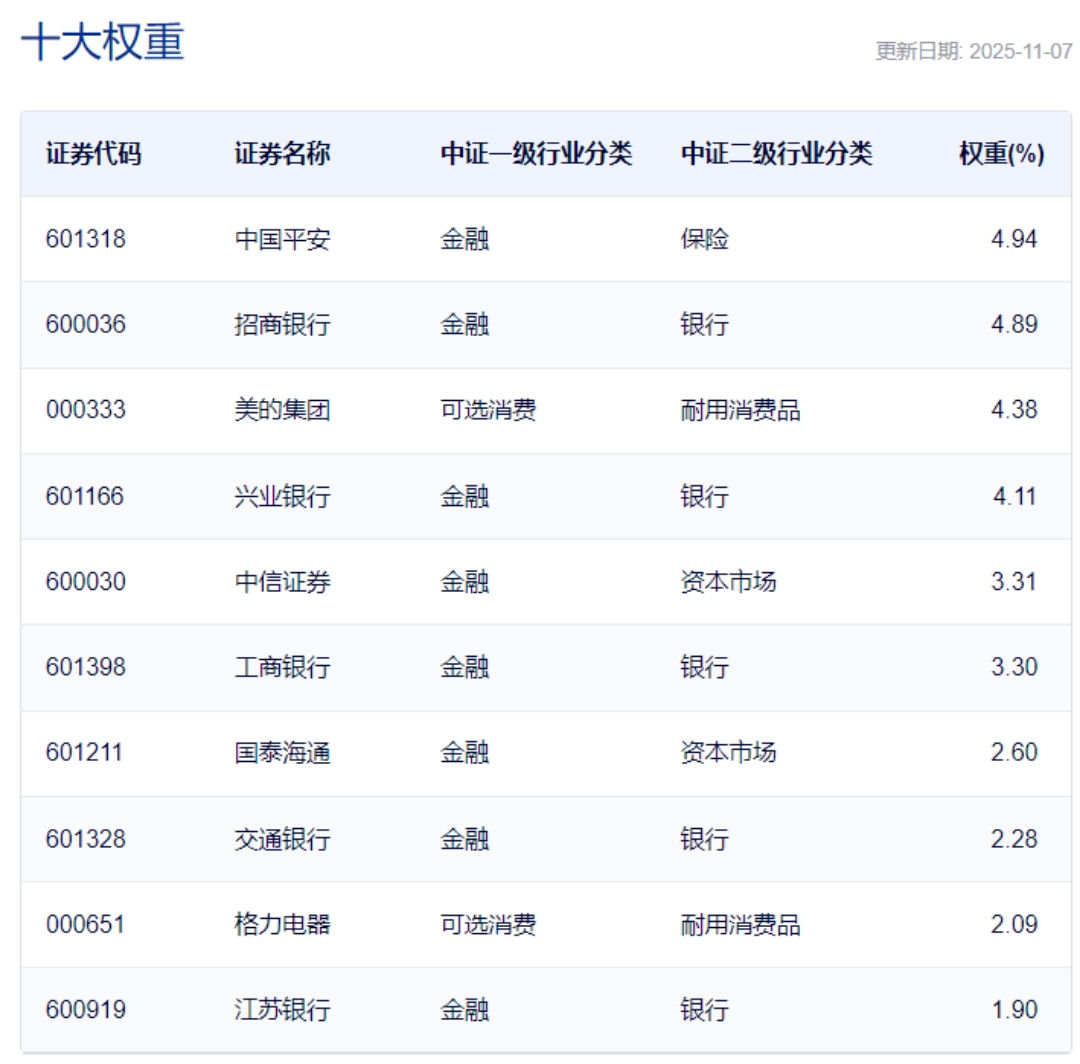The height and width of the screenshot is (1064, 1080).
Task: Click 可选消费 in the 格力电器 row
Action: (x=488, y=925)
